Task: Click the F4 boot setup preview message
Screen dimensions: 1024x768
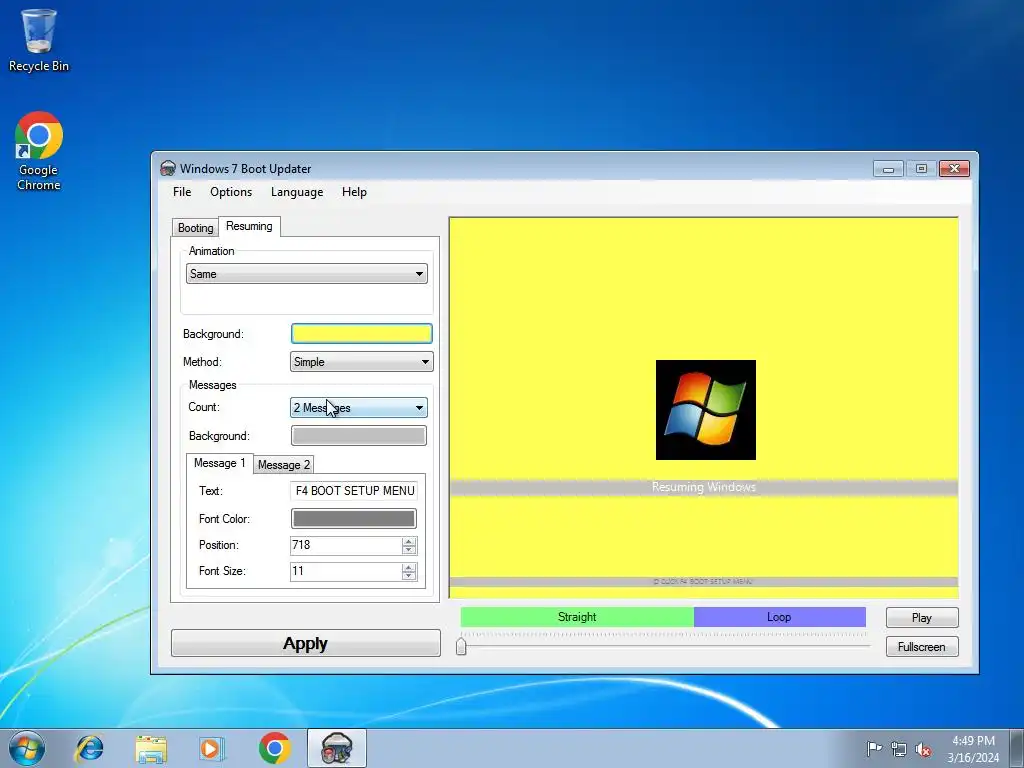Action: point(703,581)
